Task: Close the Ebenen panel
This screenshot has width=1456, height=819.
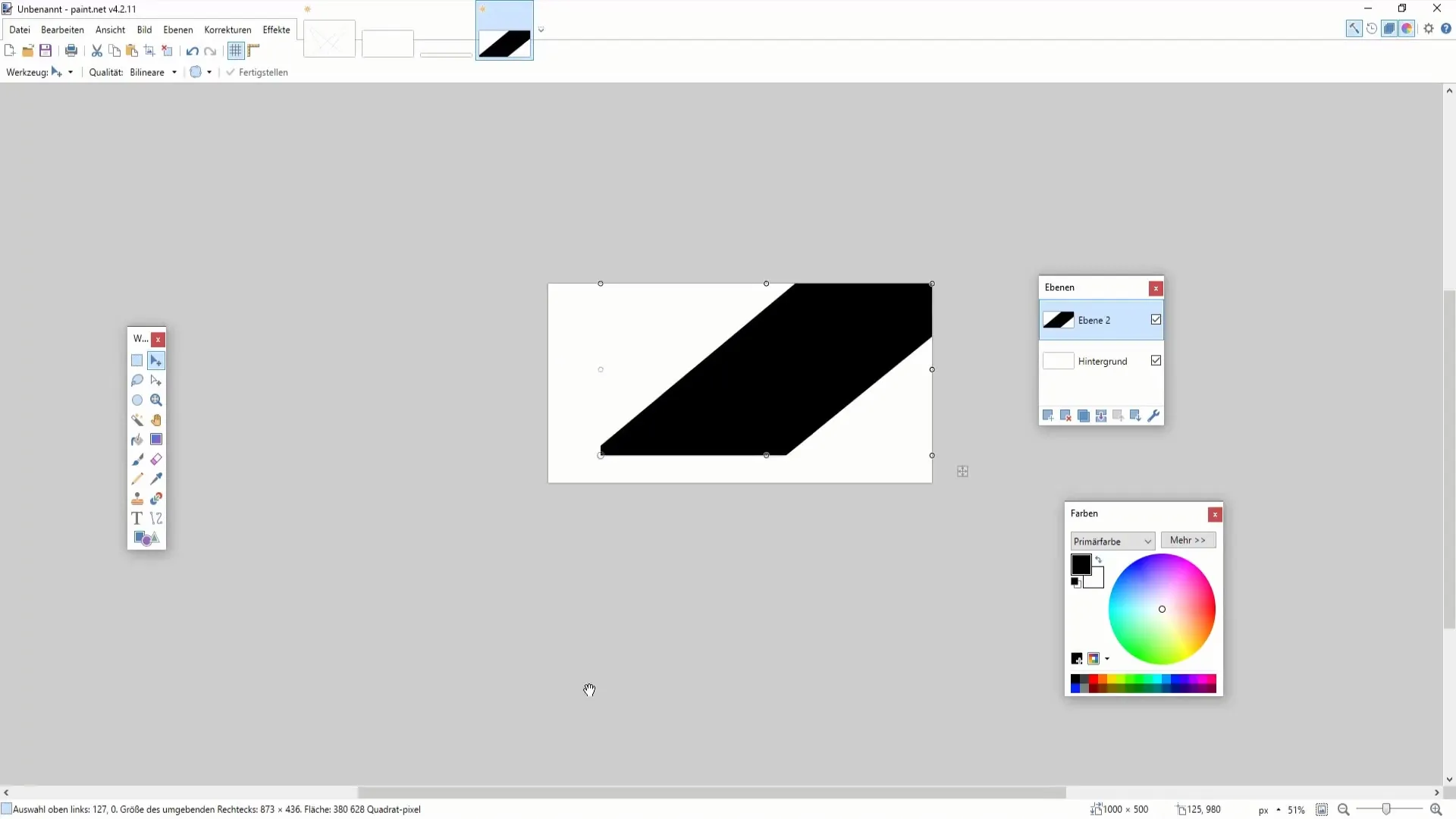Action: (x=1156, y=288)
